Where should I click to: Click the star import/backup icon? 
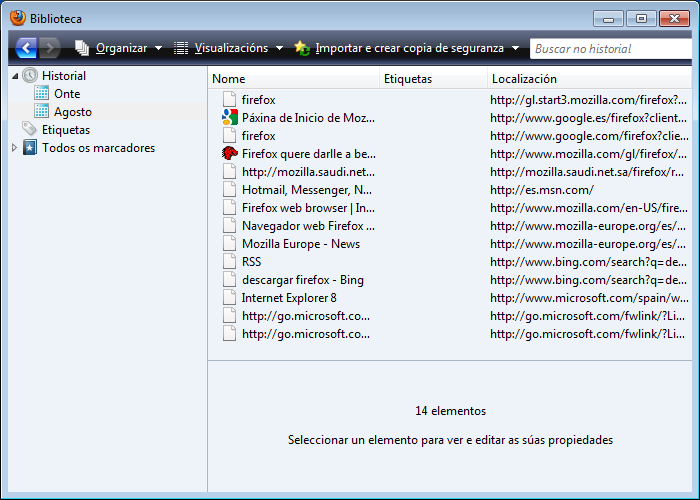(x=302, y=48)
